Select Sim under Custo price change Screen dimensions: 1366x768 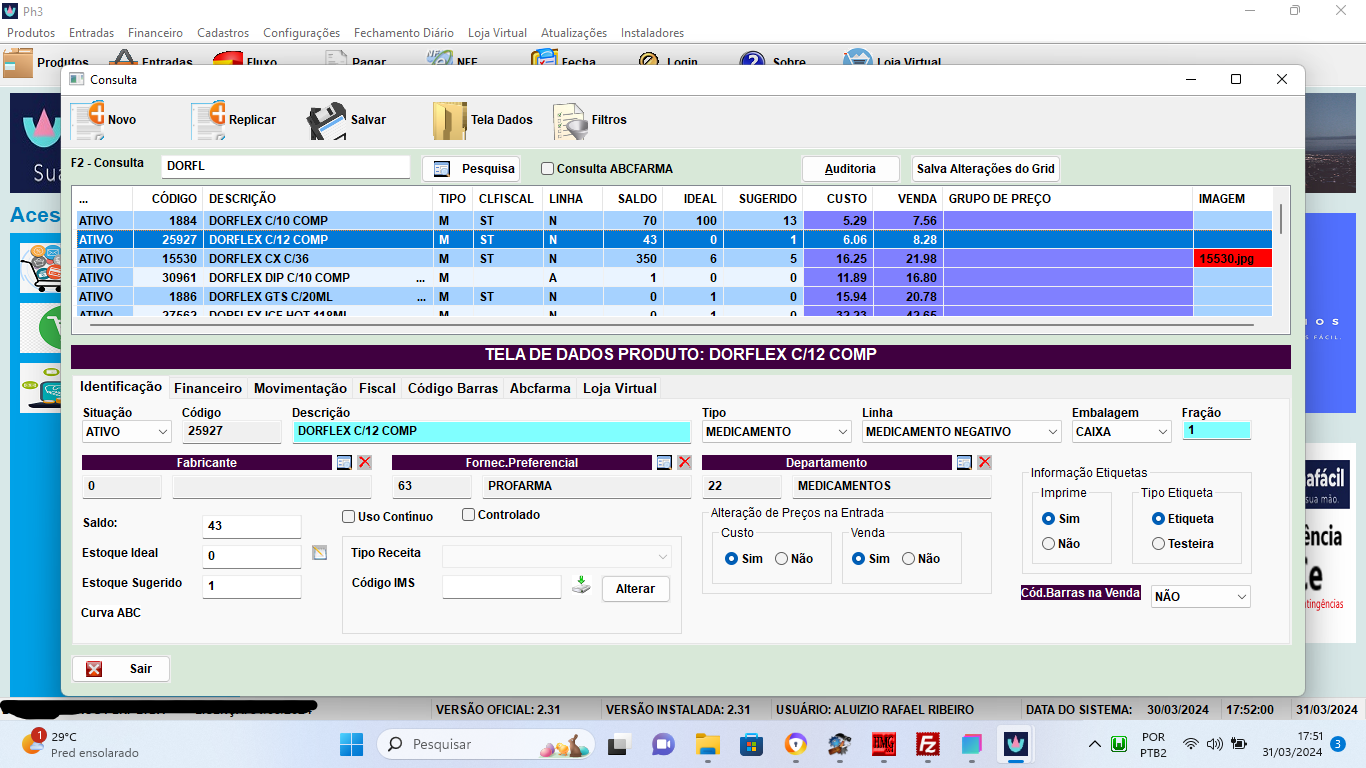732,559
